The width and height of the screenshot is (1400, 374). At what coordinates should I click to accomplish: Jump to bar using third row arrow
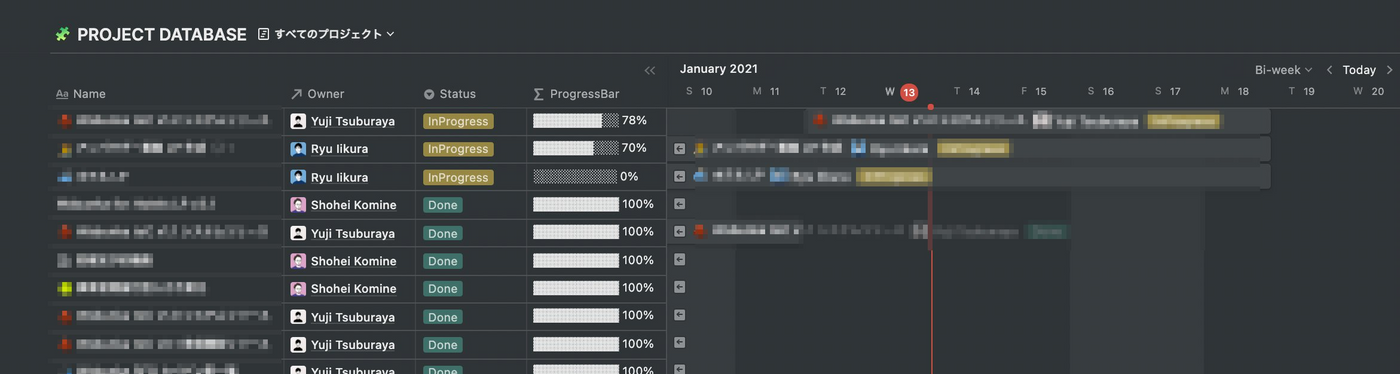click(680, 176)
